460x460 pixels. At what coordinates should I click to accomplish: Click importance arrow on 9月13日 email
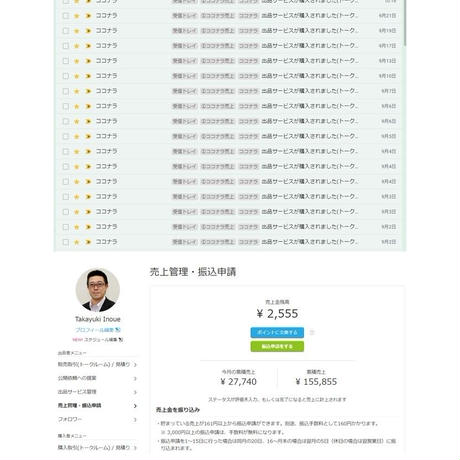[88, 61]
